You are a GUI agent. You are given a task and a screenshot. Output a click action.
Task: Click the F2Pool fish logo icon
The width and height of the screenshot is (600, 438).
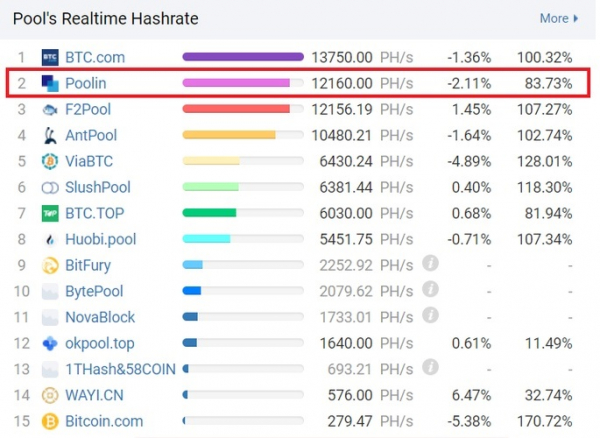point(50,110)
